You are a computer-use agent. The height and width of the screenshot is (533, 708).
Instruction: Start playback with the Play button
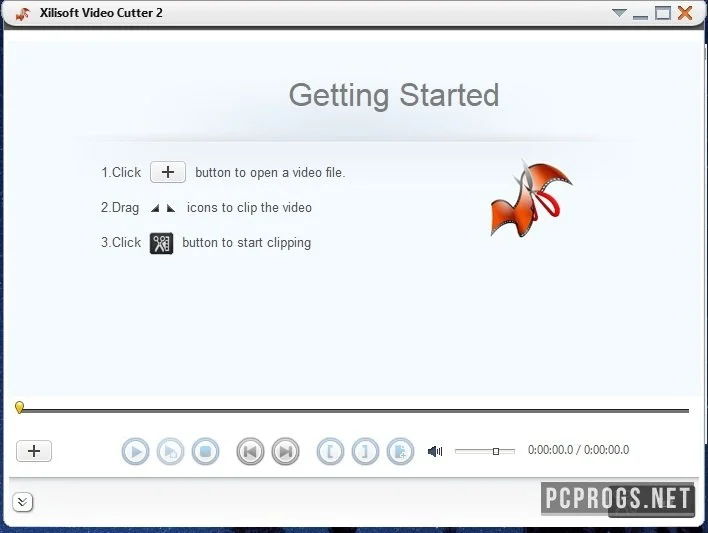point(135,451)
